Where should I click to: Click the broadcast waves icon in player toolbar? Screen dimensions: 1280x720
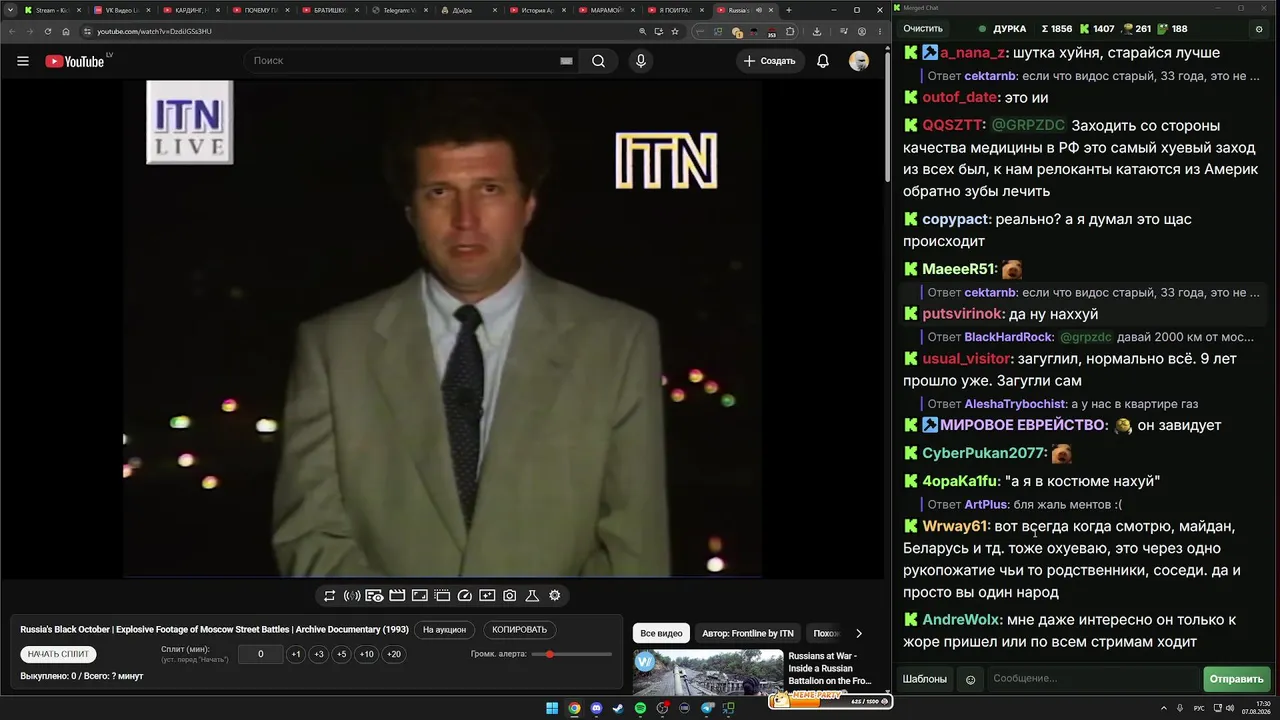[352, 596]
